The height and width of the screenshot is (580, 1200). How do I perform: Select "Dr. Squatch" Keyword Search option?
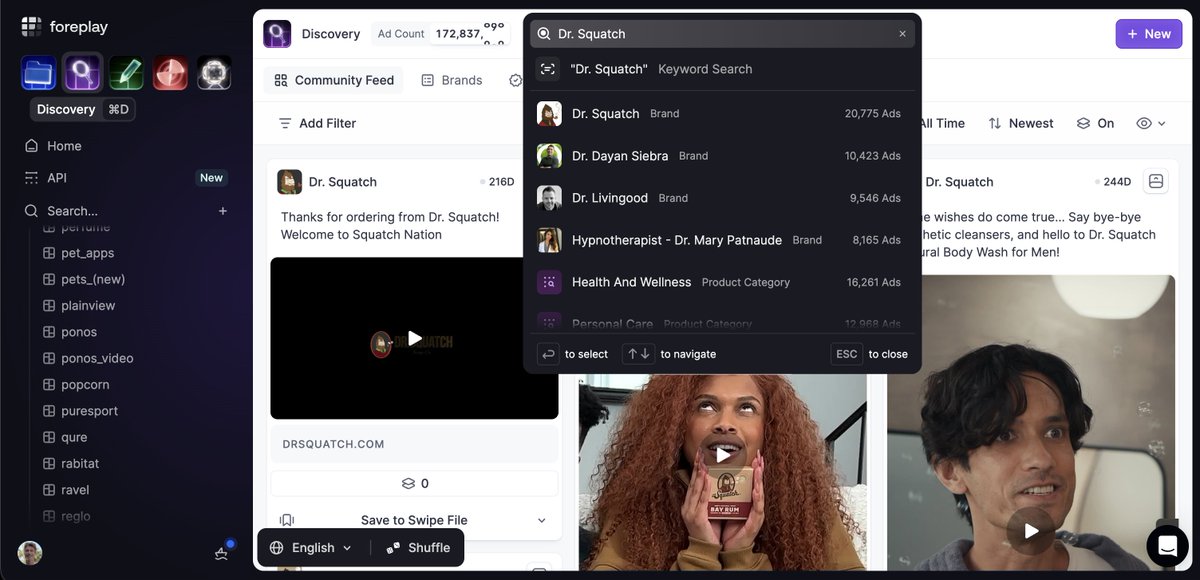pos(722,69)
